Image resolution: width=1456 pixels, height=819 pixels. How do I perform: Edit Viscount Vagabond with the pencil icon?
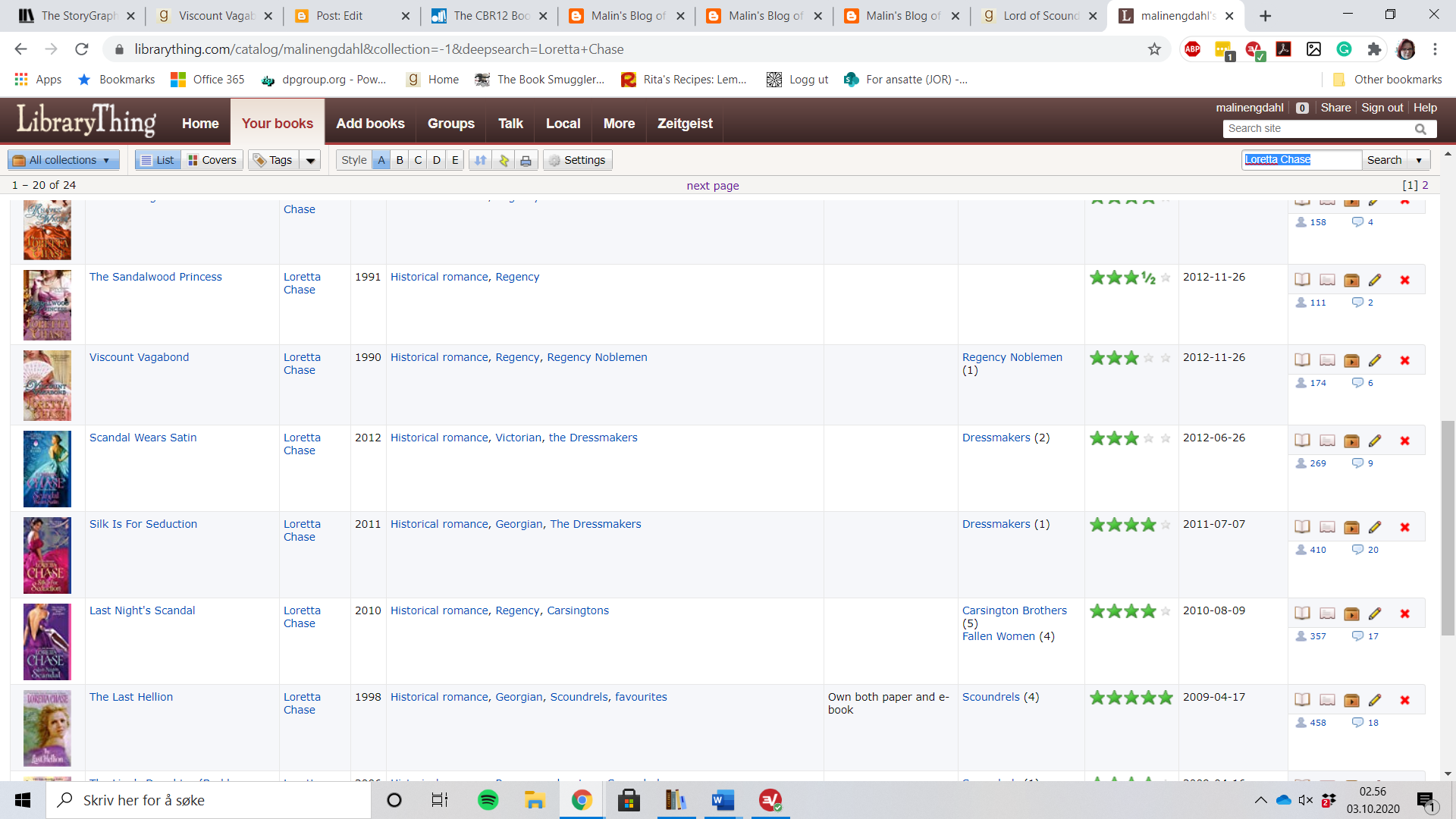[1375, 361]
